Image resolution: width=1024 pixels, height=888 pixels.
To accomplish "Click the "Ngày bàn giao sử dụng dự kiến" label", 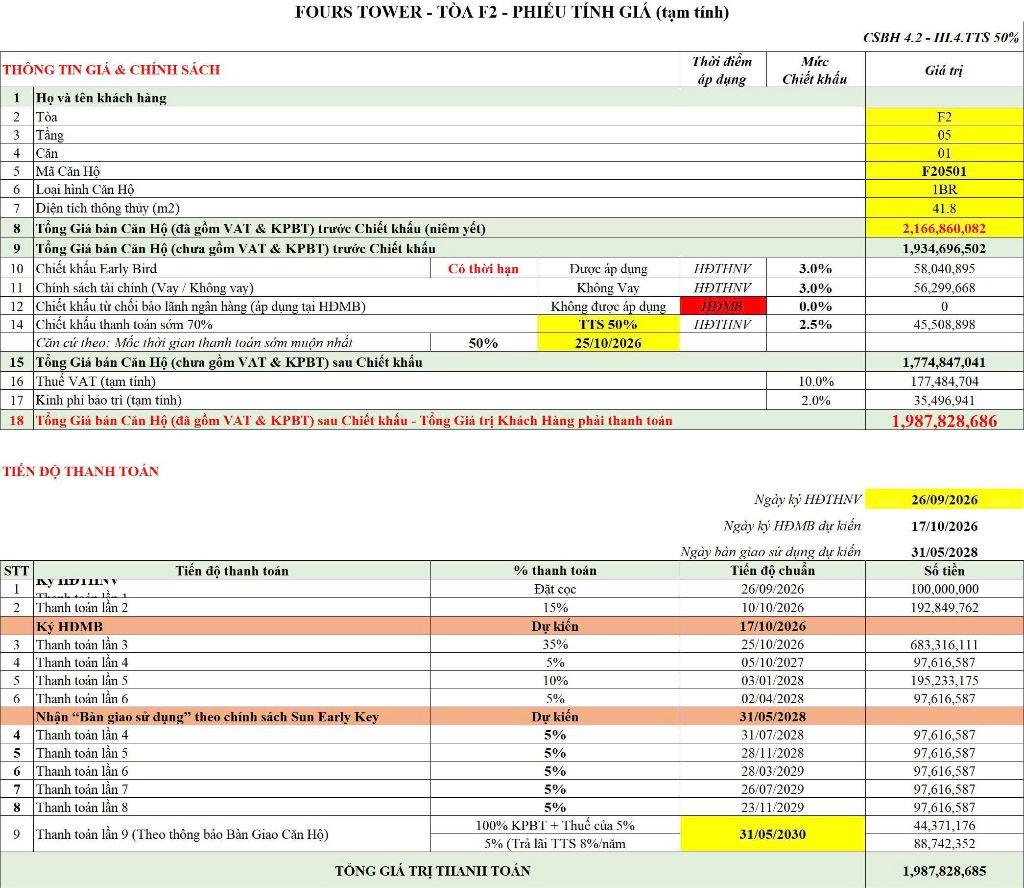I will click(x=771, y=552).
